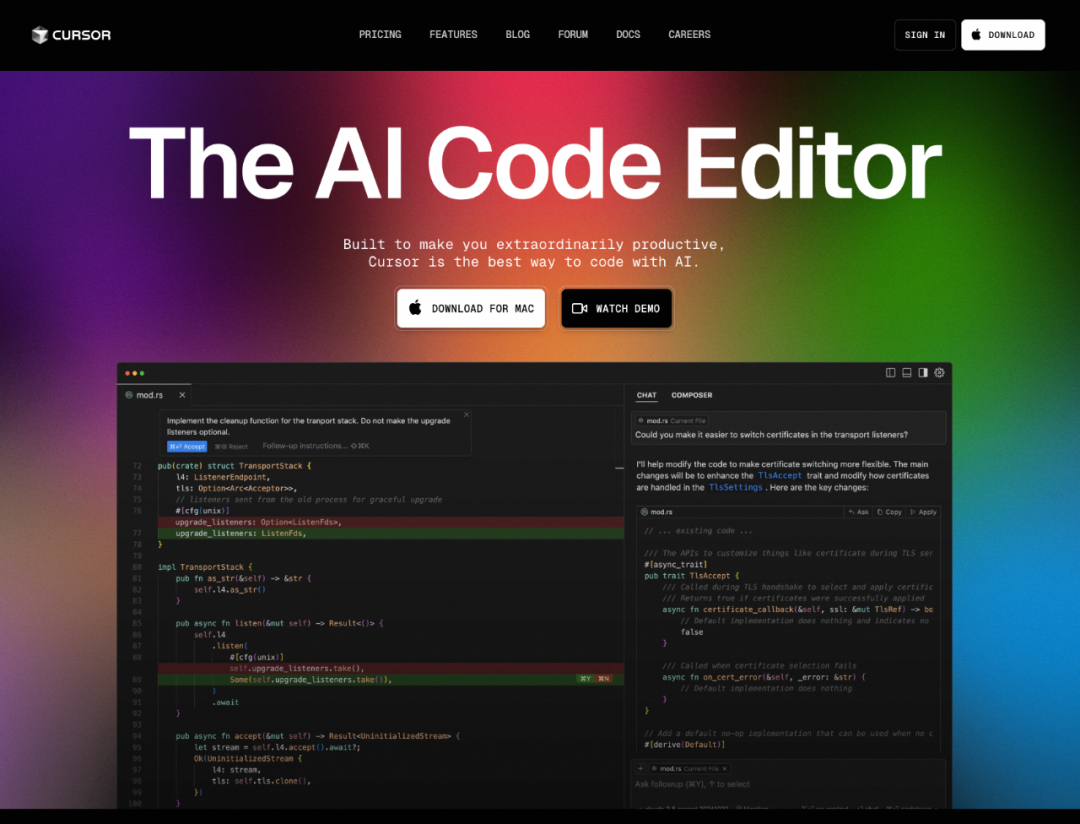Image resolution: width=1080 pixels, height=824 pixels.
Task: Click the green 'upgrade_listeners: ListenFds,' line
Action: point(391,533)
